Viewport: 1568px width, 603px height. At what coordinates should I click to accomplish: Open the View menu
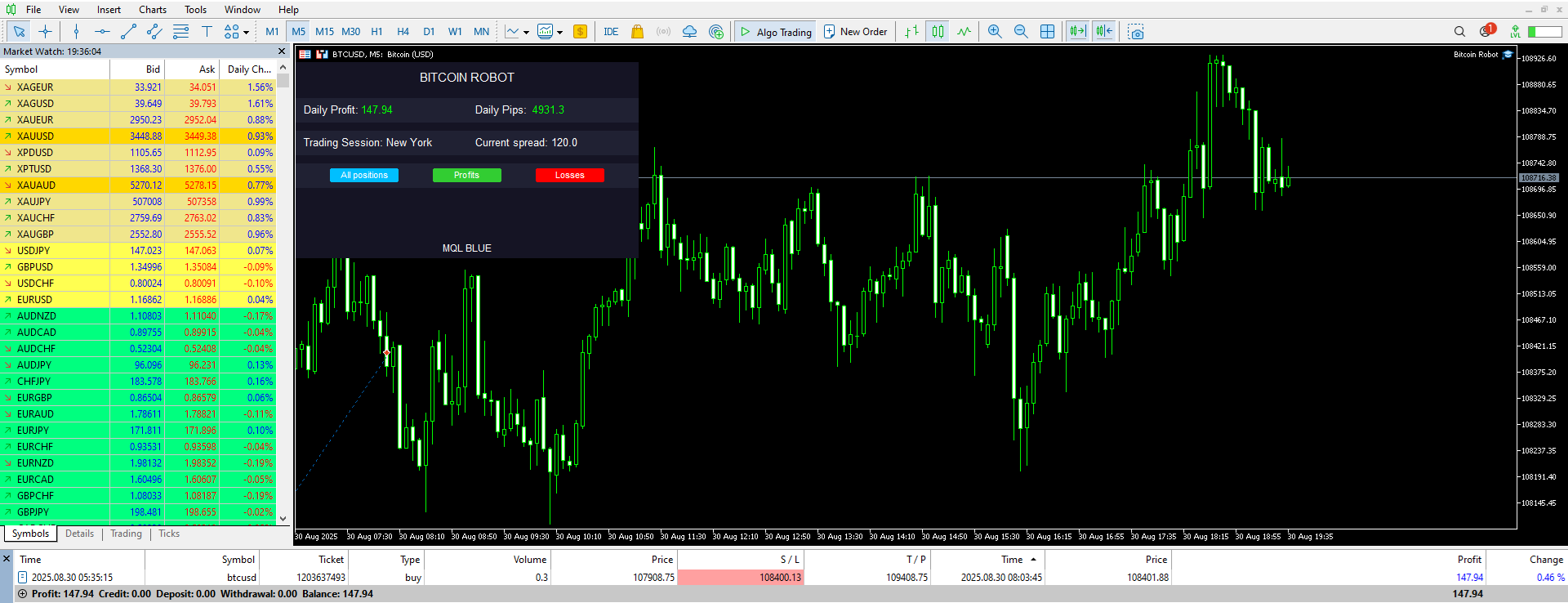(x=69, y=10)
